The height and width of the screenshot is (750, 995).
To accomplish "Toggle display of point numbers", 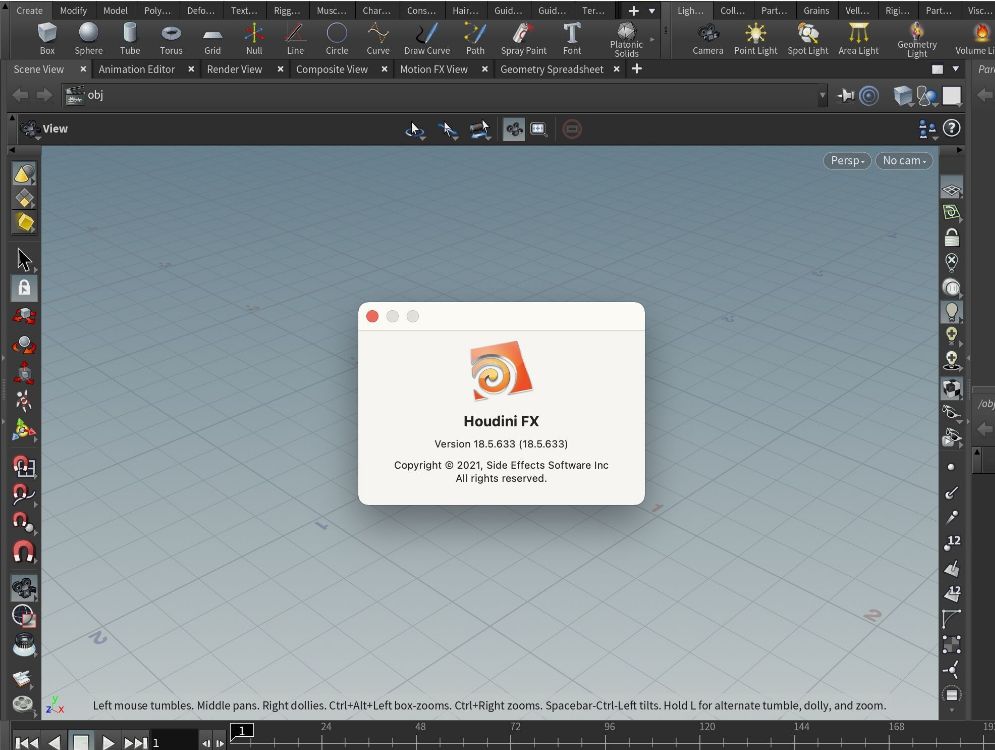I will (951, 543).
